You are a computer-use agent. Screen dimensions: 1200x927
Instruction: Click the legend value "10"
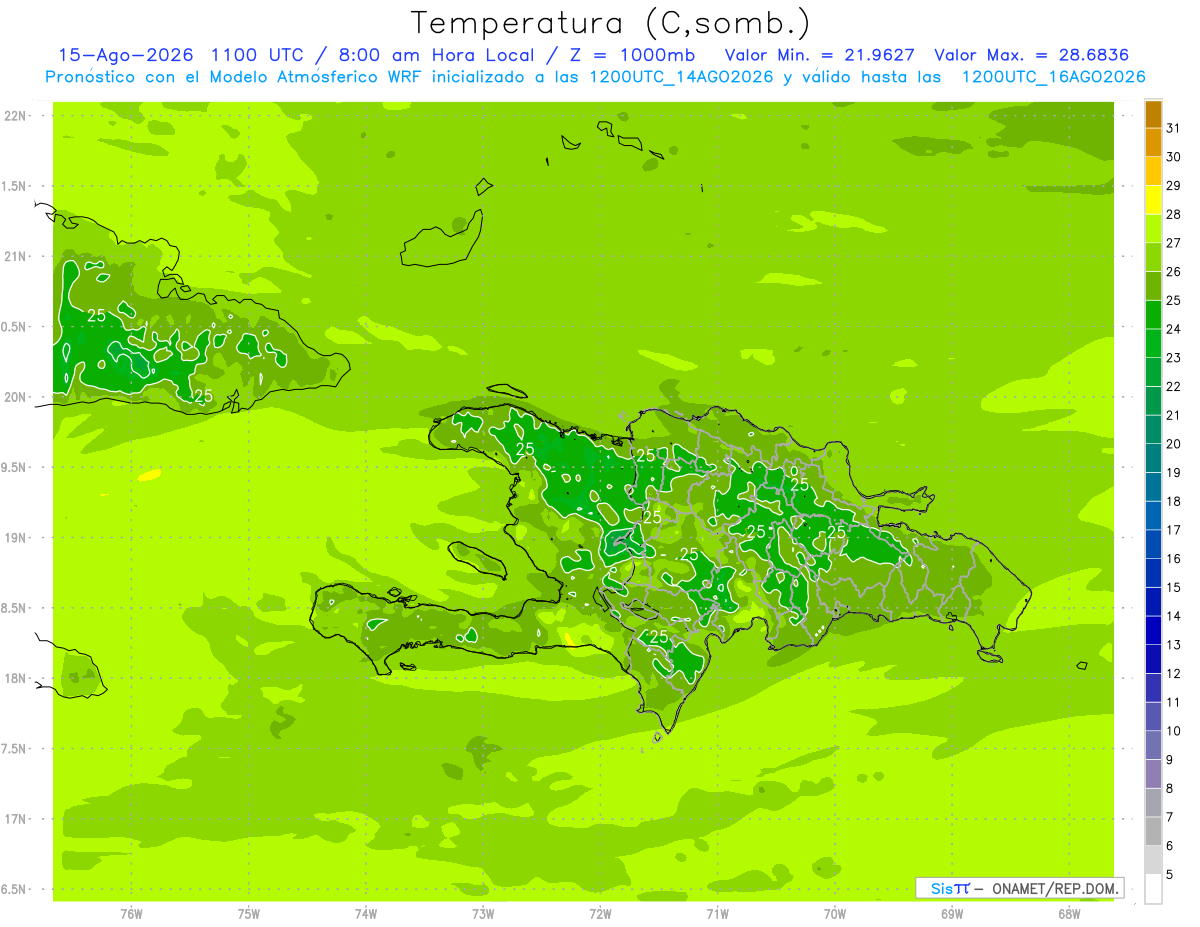[x=1173, y=731]
